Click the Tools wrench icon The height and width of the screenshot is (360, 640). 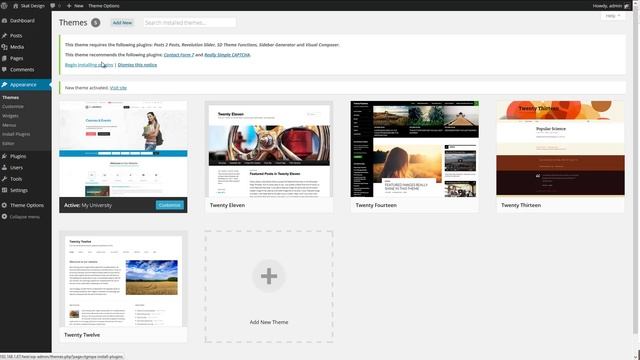coord(4,179)
